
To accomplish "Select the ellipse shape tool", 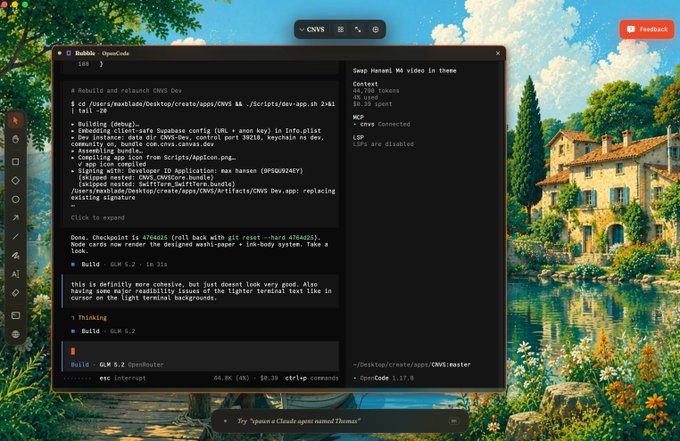I will click(16, 199).
